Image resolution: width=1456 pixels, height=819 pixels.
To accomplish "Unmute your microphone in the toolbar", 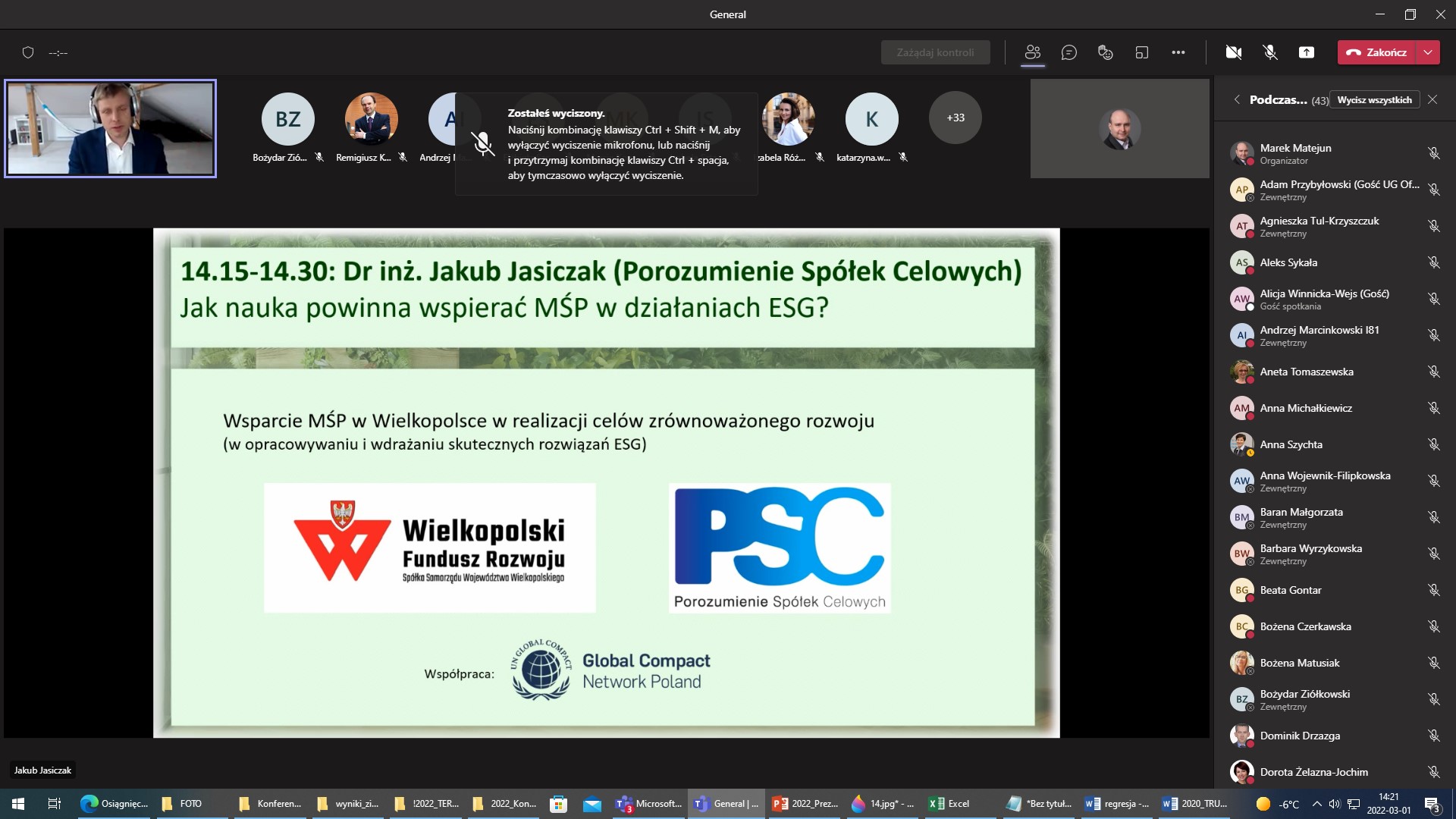I will click(x=1269, y=52).
